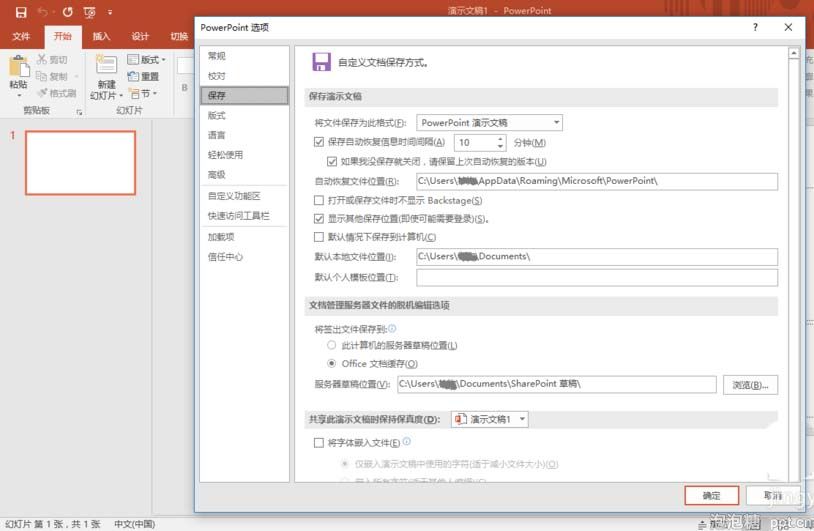
Task: Select 高级 in options sidebar
Action: click(x=216, y=175)
